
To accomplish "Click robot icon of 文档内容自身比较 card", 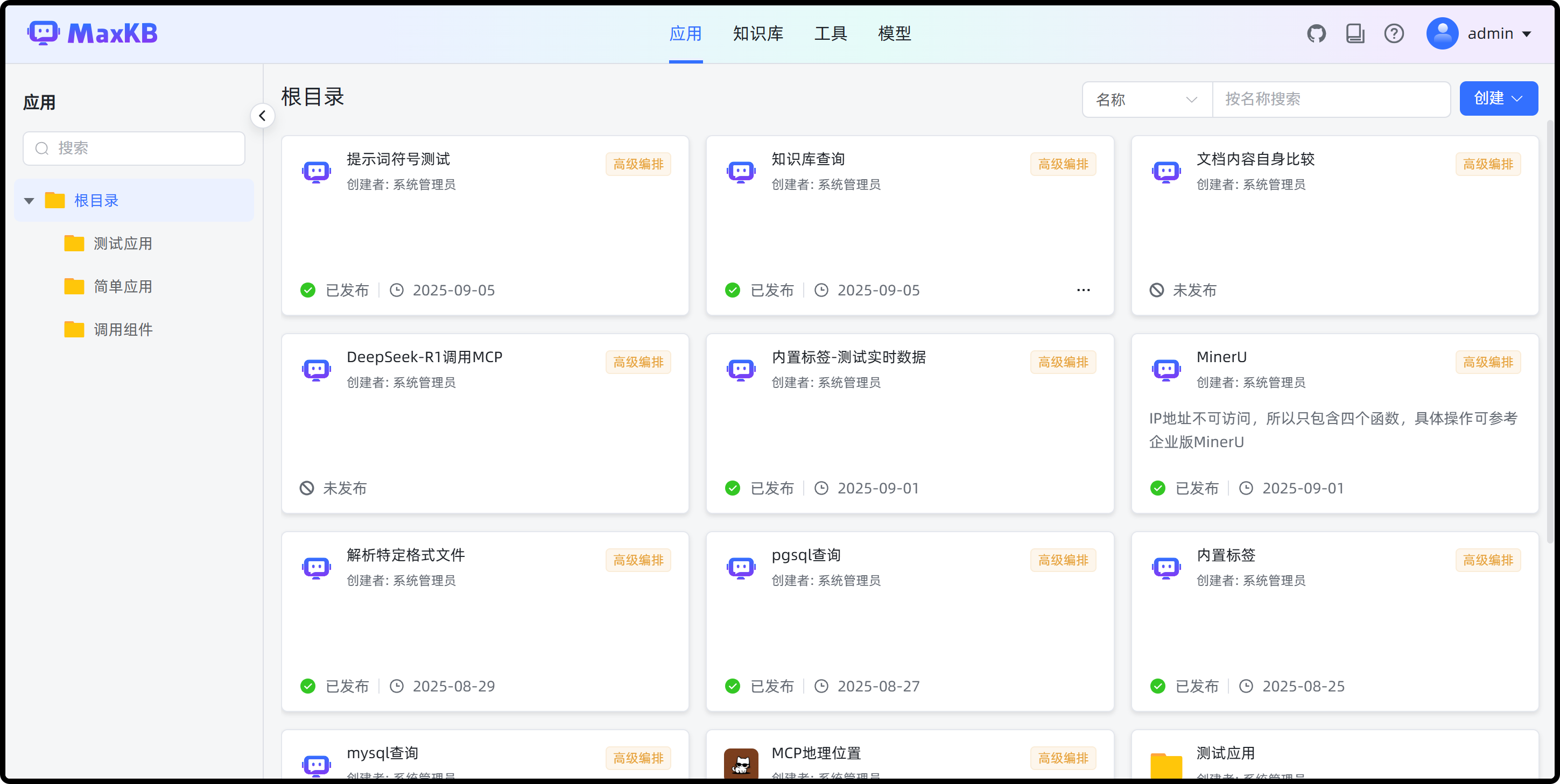I will point(1166,172).
